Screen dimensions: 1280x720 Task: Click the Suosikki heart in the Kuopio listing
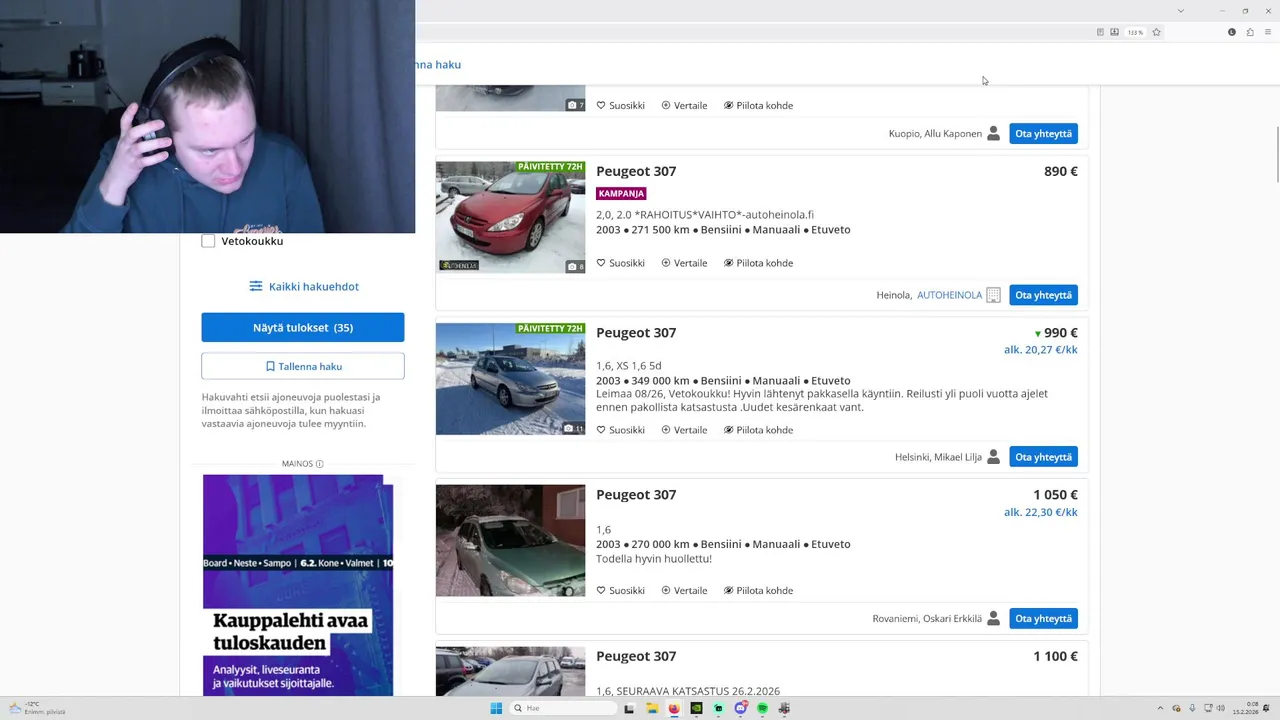pyautogui.click(x=601, y=105)
